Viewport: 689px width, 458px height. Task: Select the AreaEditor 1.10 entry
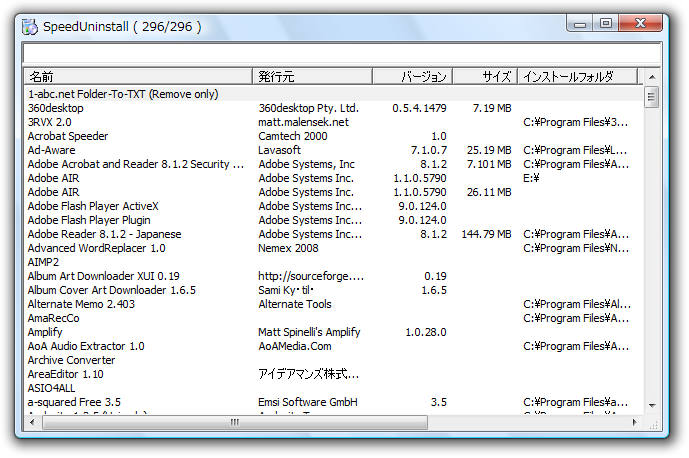pyautogui.click(x=65, y=374)
